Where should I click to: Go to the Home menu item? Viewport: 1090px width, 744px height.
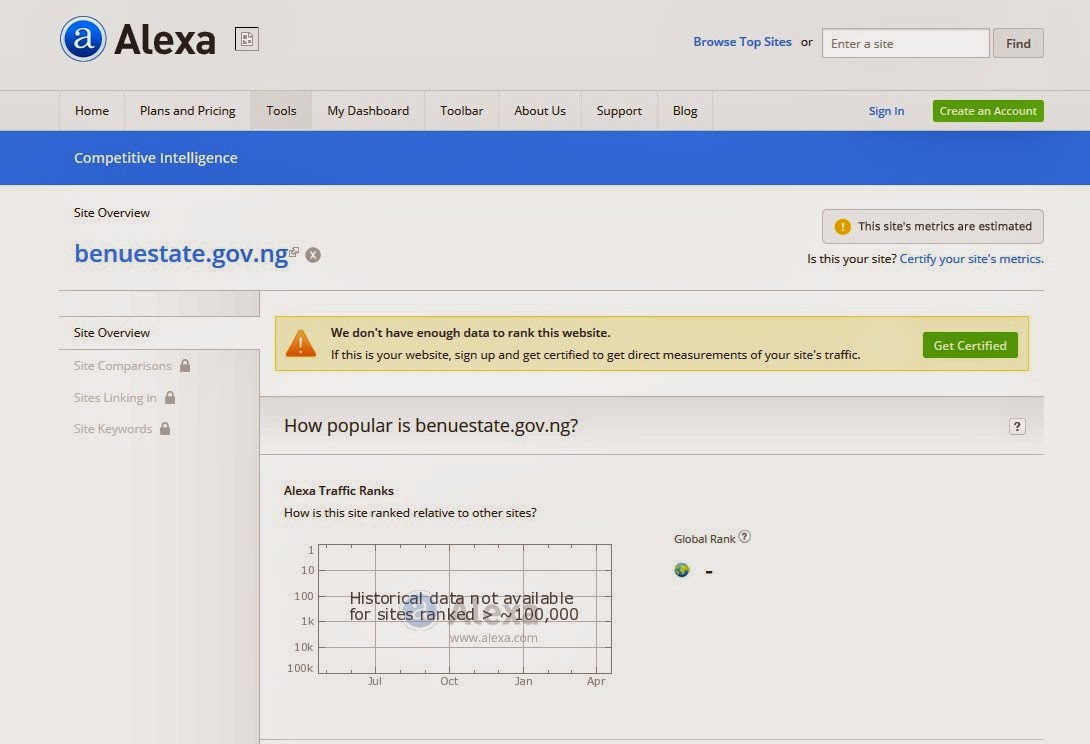point(92,111)
